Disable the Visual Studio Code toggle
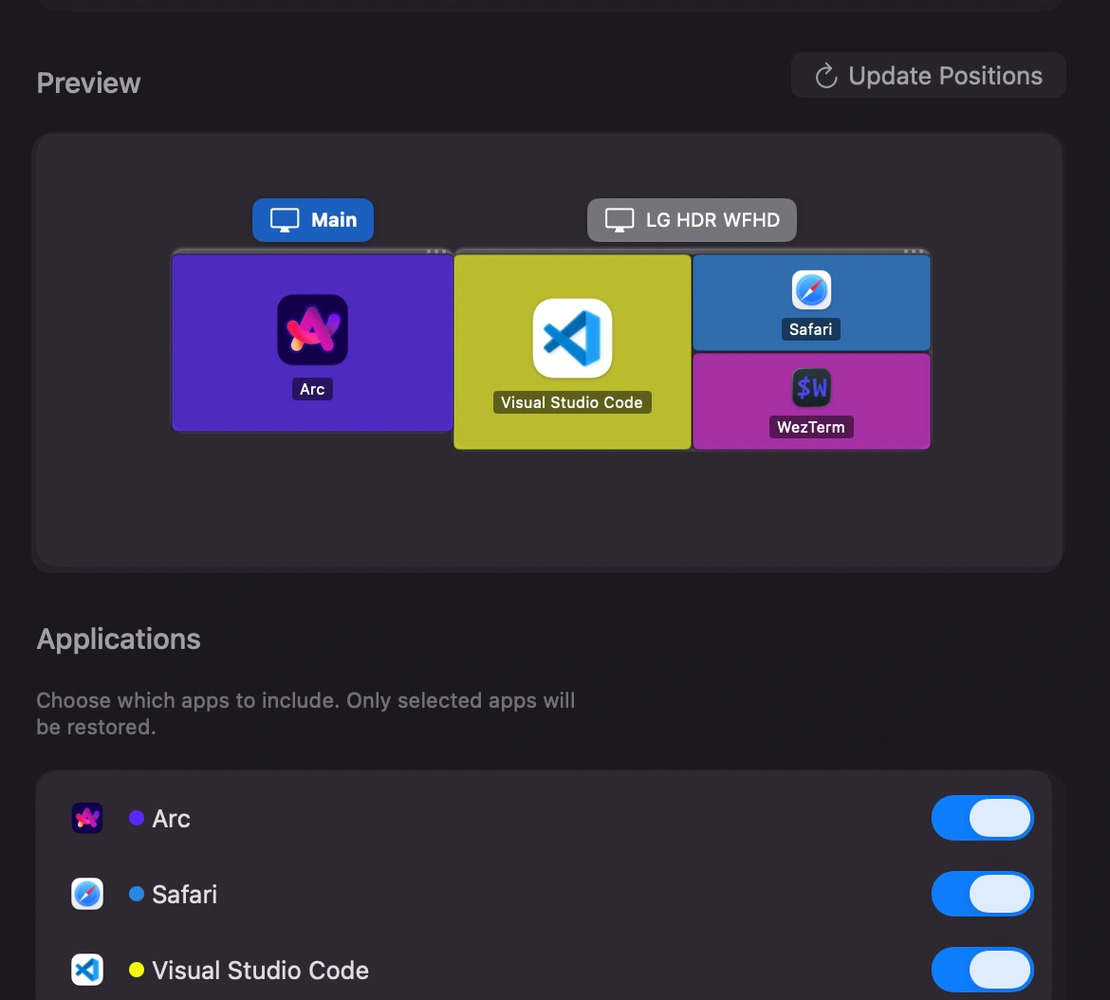The width and height of the screenshot is (1110, 1000). click(x=983, y=970)
